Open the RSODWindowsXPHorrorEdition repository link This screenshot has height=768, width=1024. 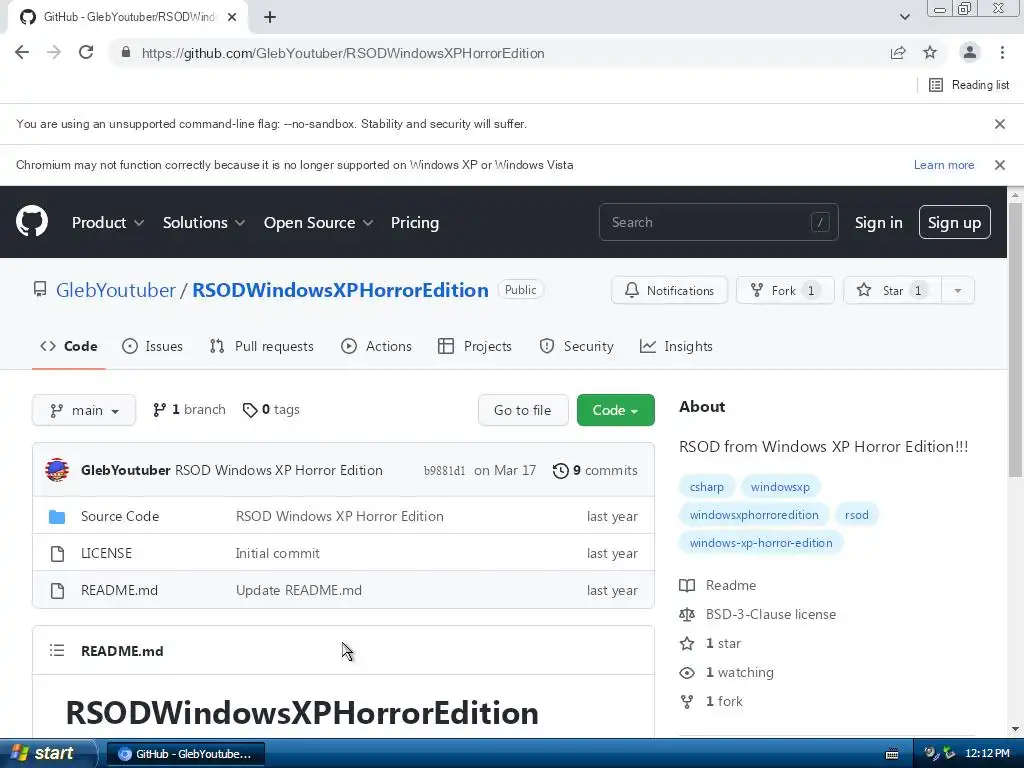(340, 290)
